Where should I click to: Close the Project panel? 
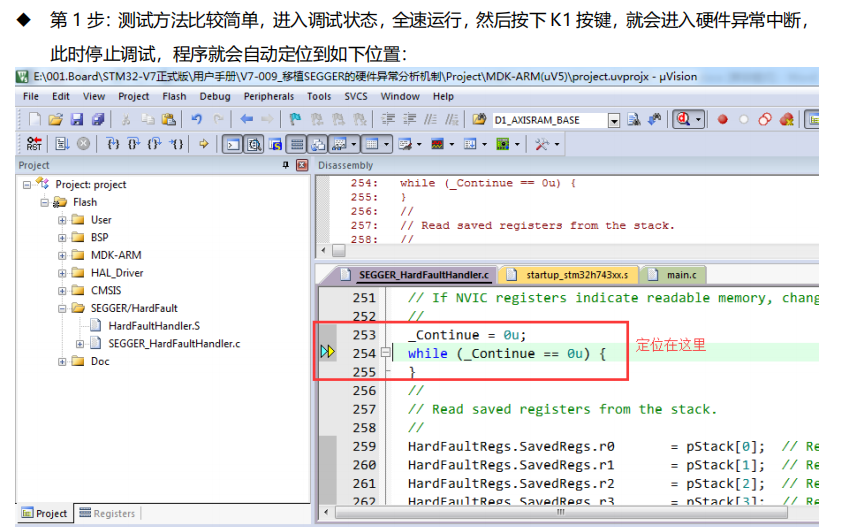pyautogui.click(x=302, y=165)
